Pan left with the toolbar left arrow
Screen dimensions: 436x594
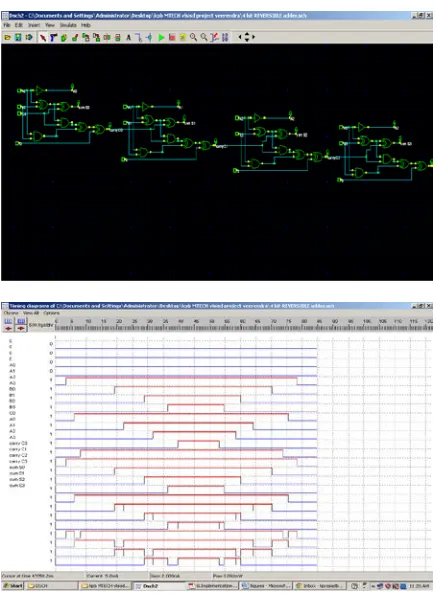(240, 37)
